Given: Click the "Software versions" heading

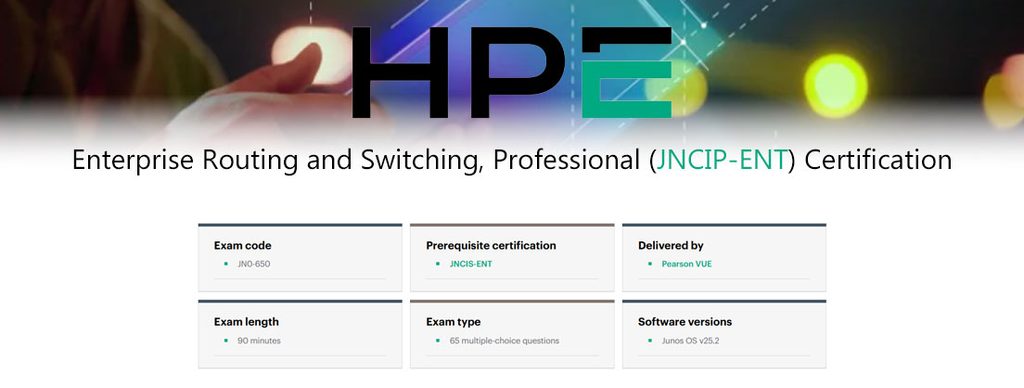Looking at the screenshot, I should pyautogui.click(x=685, y=322).
